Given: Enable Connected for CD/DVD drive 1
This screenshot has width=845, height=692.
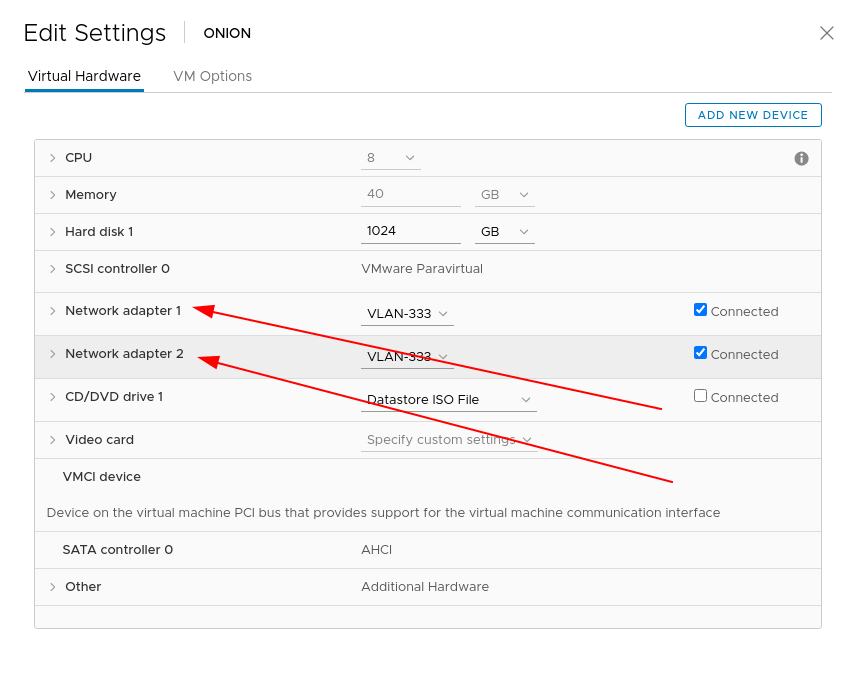Looking at the screenshot, I should pos(700,396).
